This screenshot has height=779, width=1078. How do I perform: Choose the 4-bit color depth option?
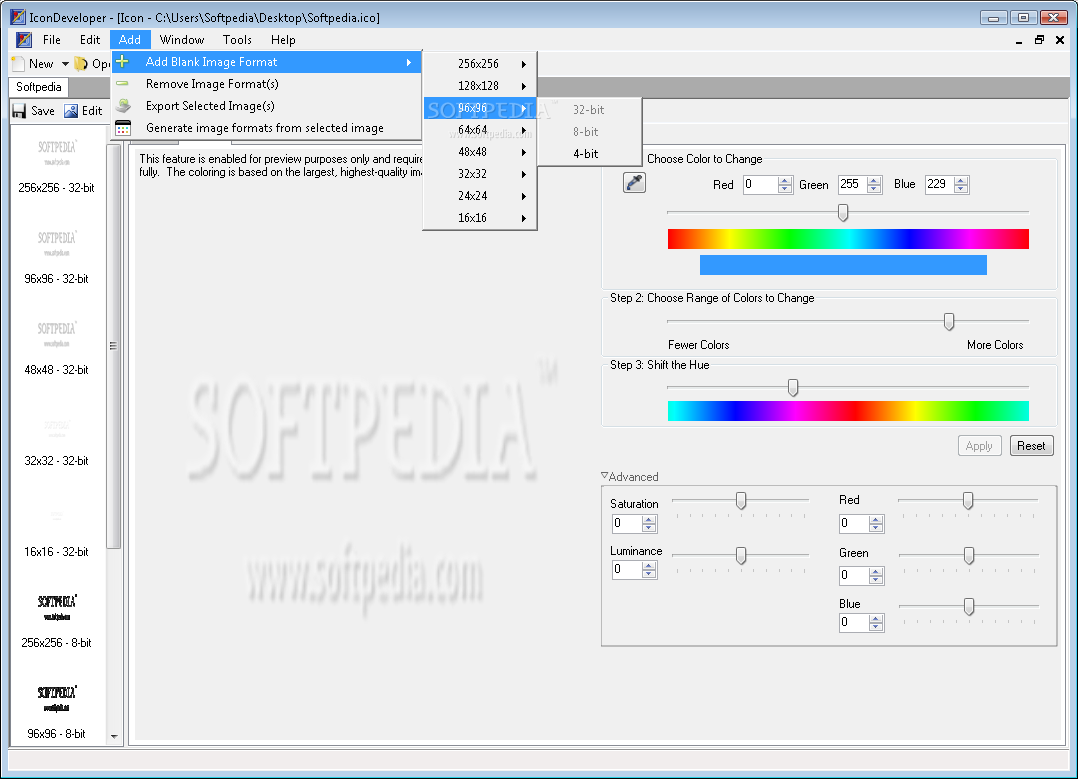point(590,153)
